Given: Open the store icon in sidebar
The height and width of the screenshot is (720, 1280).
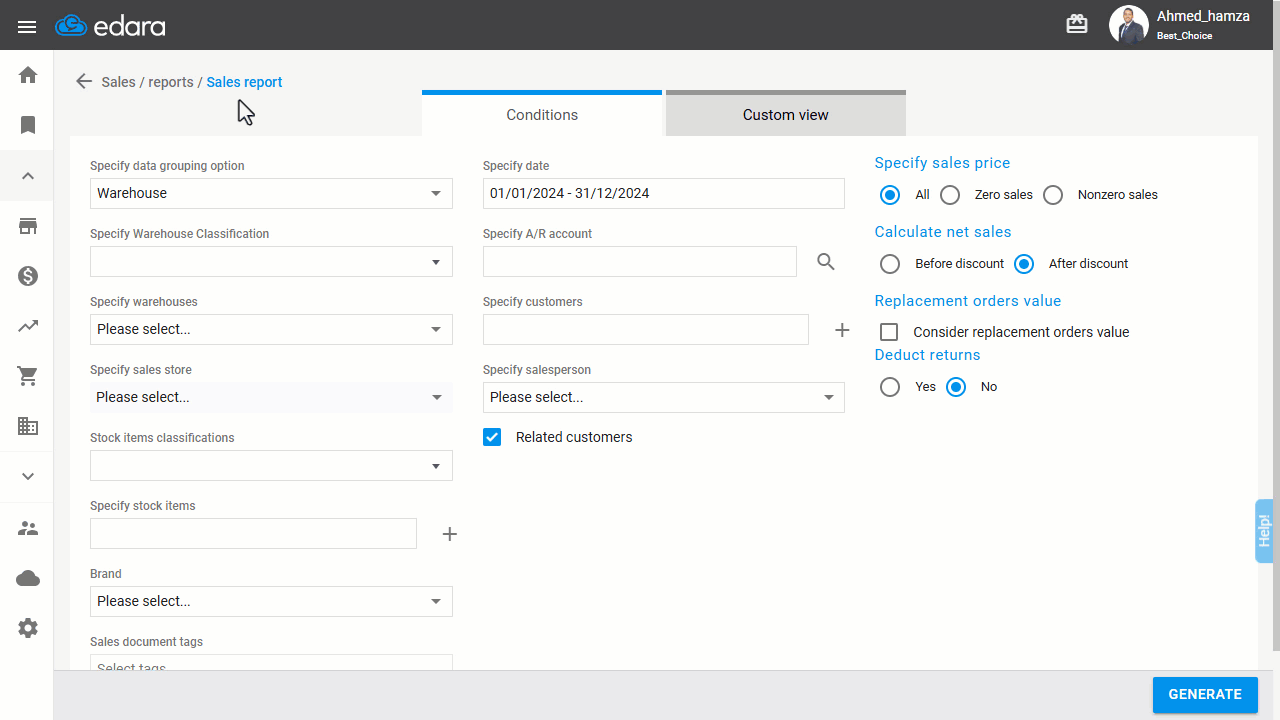Looking at the screenshot, I should [x=28, y=226].
